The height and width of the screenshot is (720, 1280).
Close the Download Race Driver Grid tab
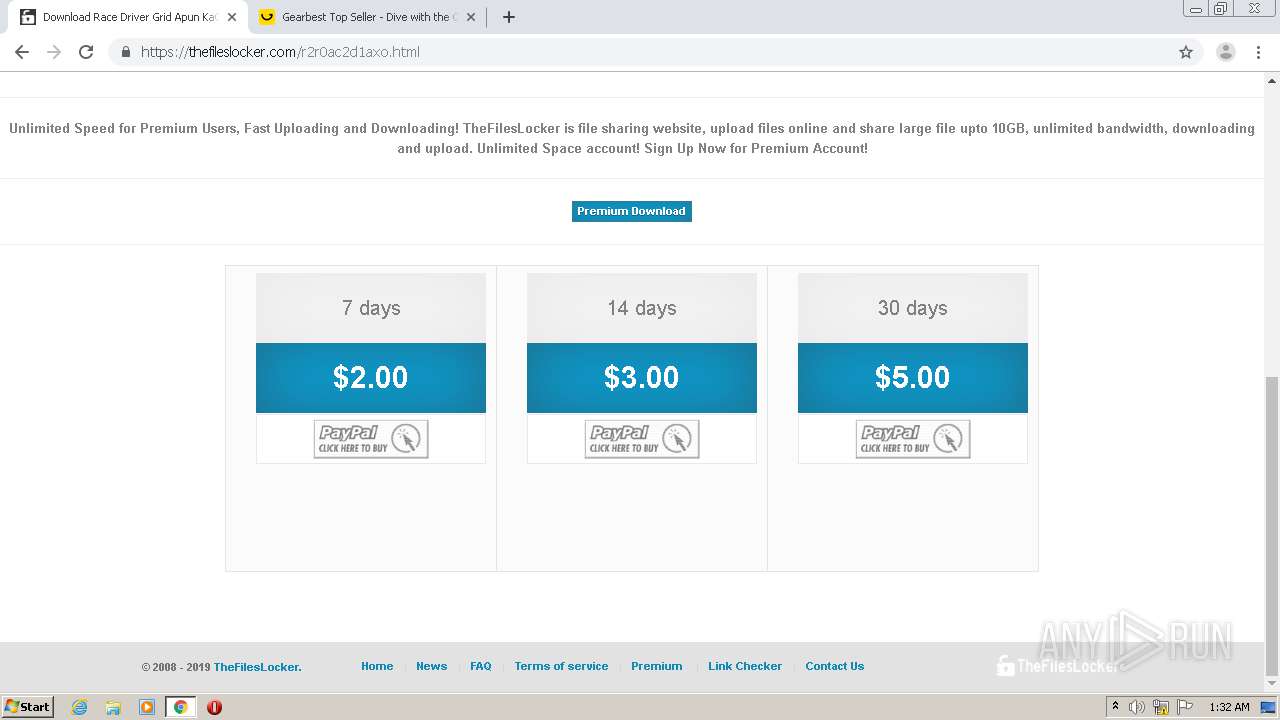coord(231,17)
